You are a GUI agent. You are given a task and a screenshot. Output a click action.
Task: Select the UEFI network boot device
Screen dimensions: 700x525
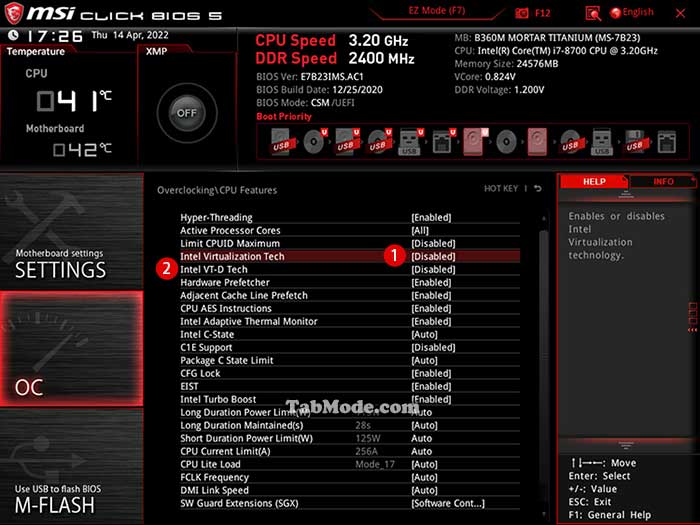[x=443, y=142]
